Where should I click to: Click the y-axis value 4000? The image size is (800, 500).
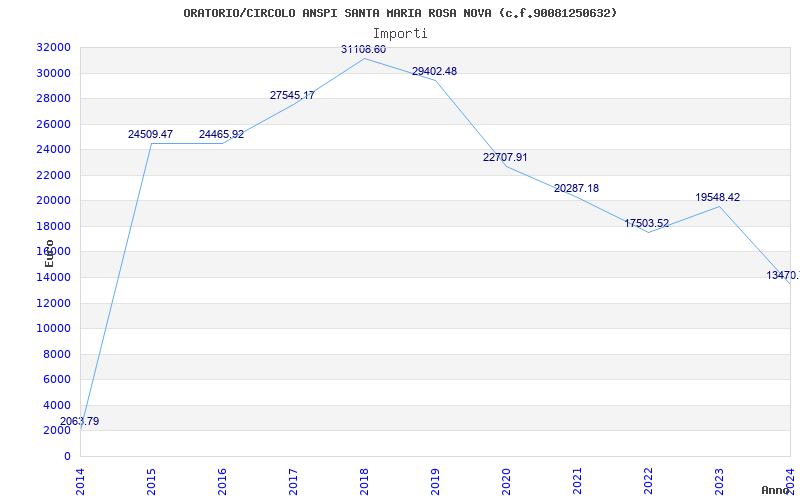pyautogui.click(x=56, y=405)
